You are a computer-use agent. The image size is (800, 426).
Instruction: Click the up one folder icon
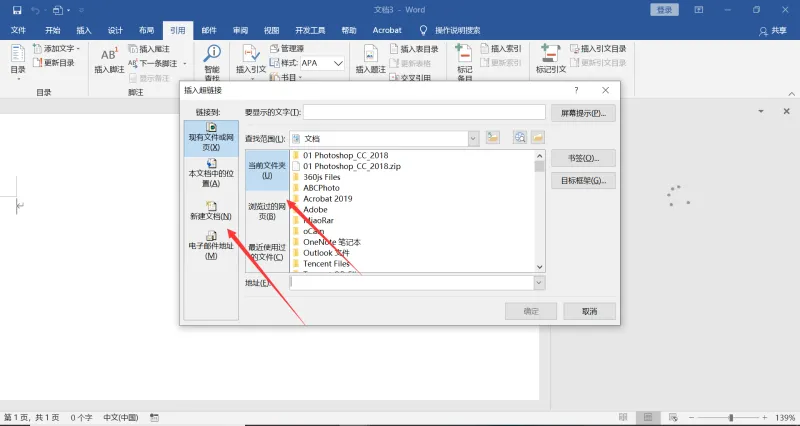pos(492,138)
